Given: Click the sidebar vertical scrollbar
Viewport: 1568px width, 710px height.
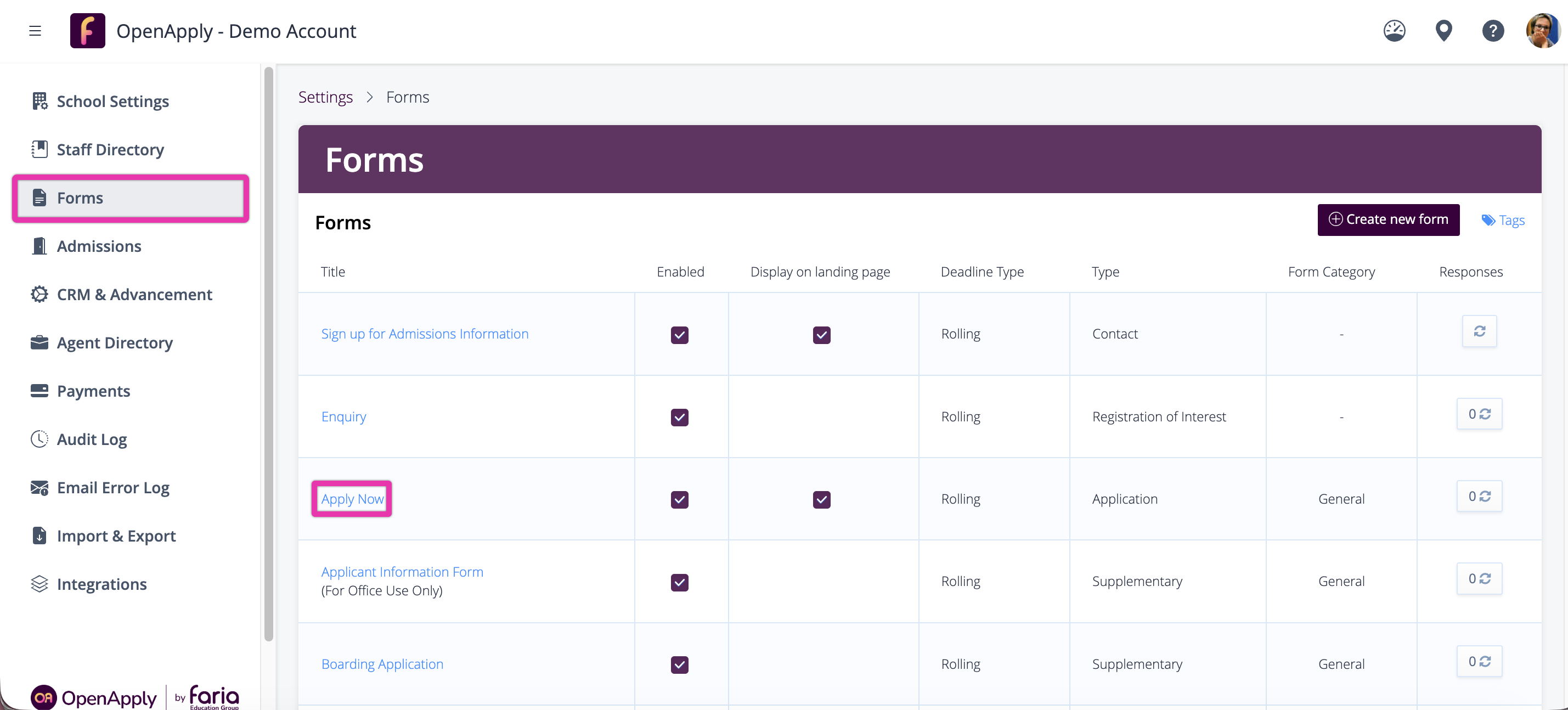Looking at the screenshot, I should point(268,353).
